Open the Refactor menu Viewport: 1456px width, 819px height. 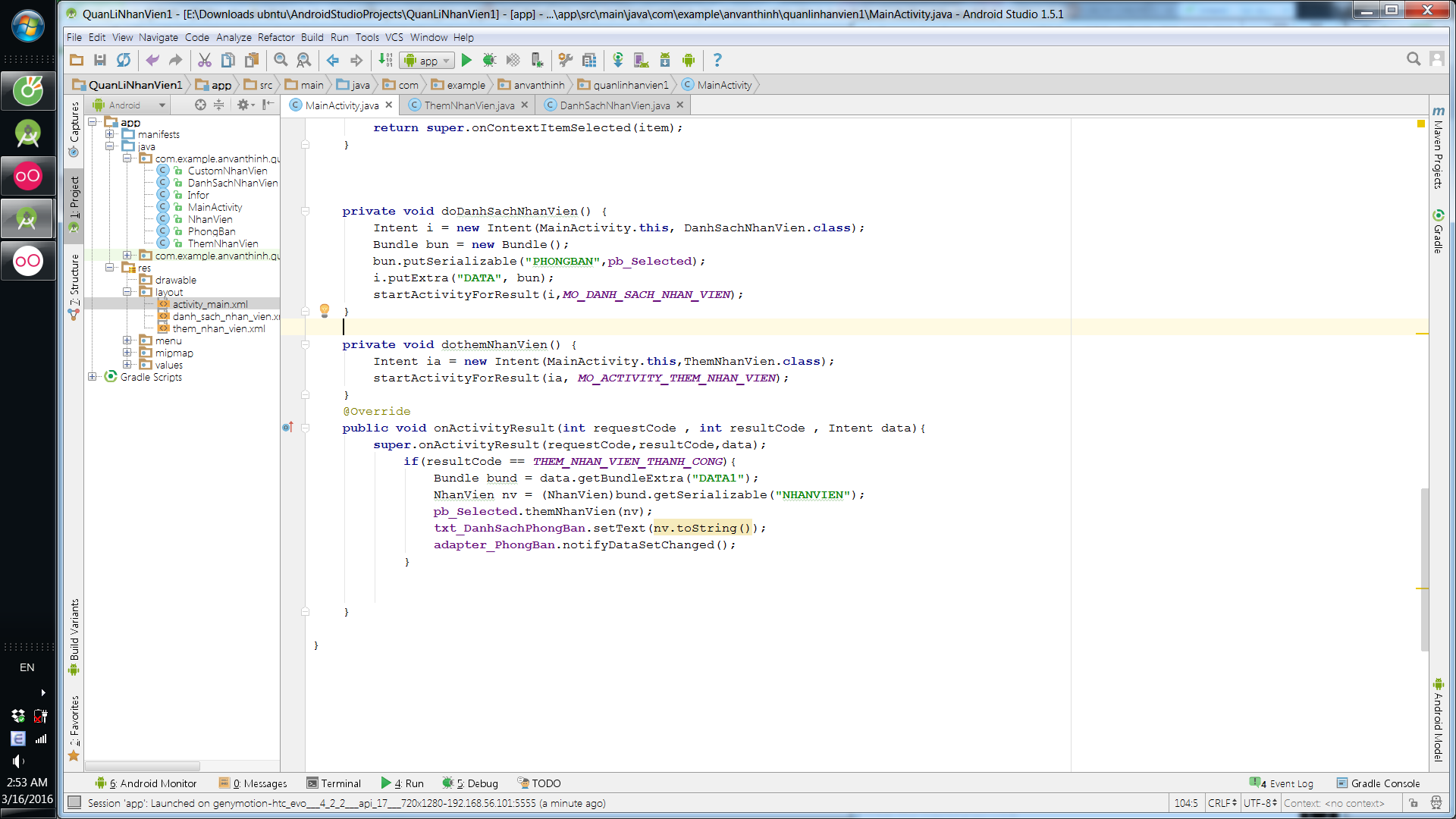(x=276, y=37)
